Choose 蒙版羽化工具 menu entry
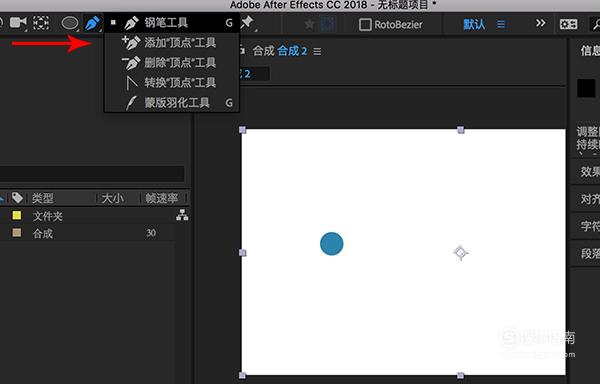Screen dimensions: 600x384 [x=172, y=103]
